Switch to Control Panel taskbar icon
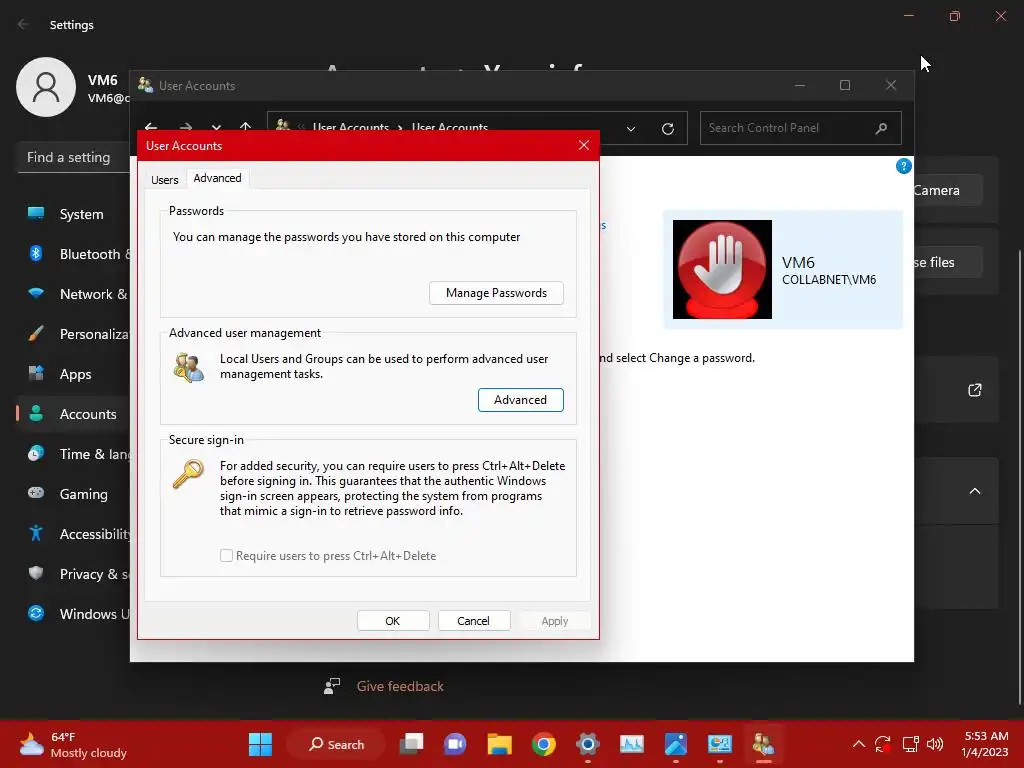1024x768 pixels. tap(720, 744)
